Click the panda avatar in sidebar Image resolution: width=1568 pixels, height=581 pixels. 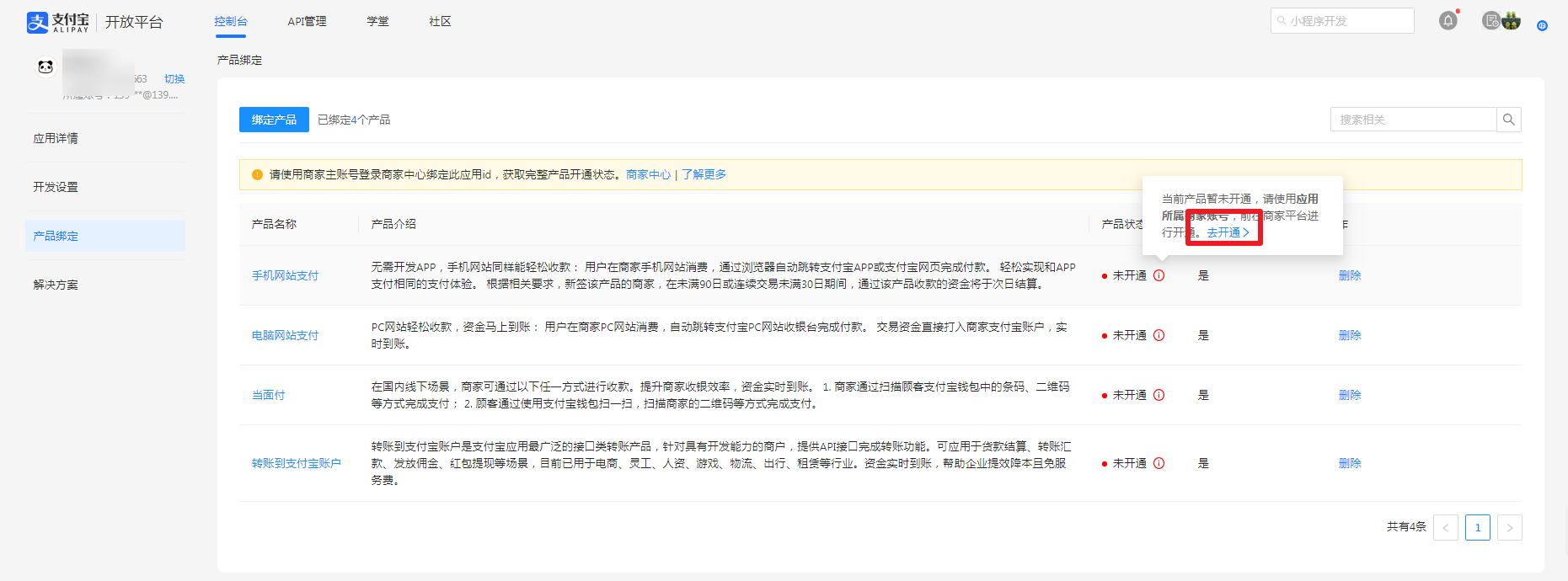[45, 67]
